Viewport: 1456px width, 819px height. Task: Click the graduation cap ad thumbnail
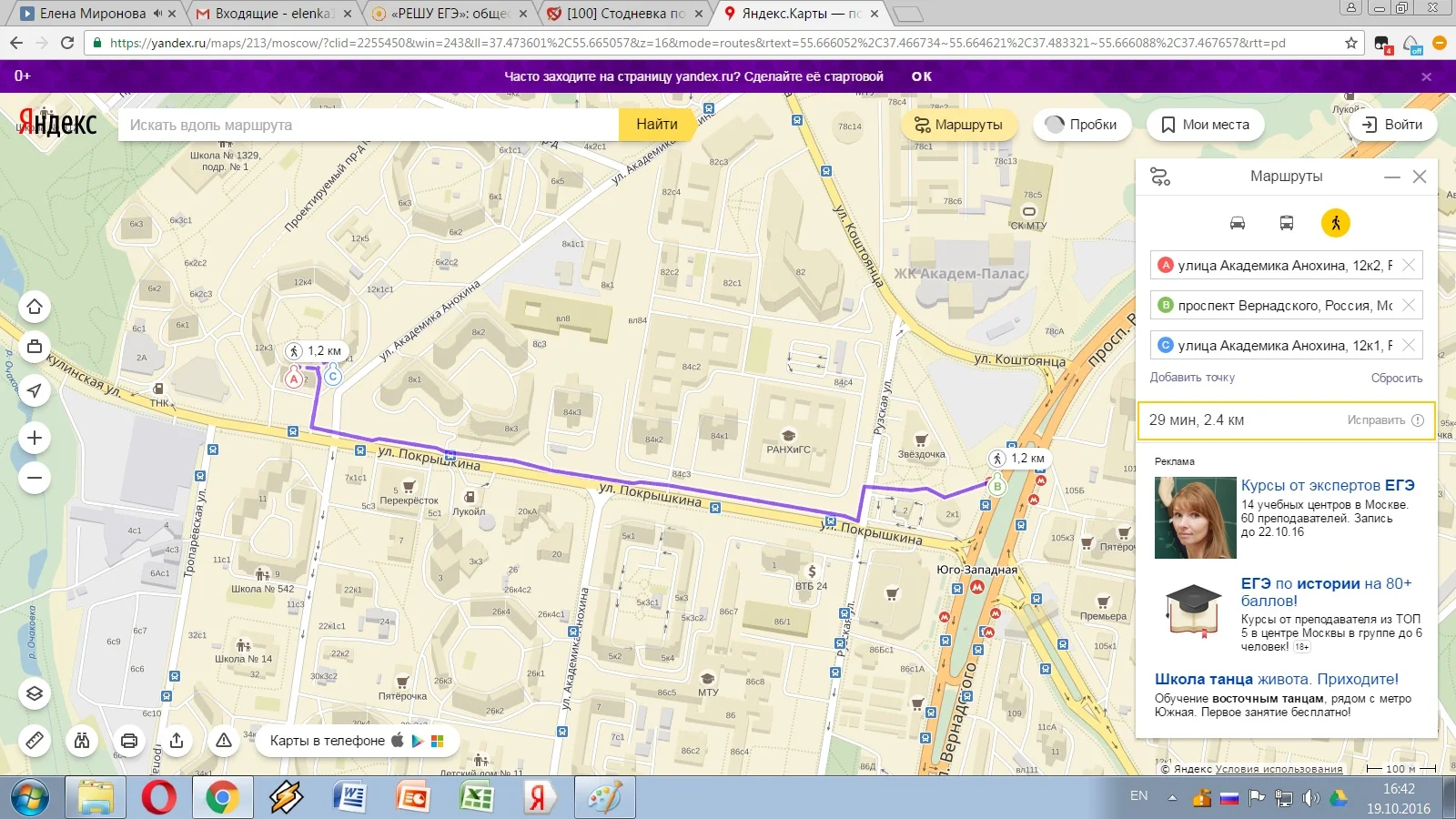(x=1193, y=612)
